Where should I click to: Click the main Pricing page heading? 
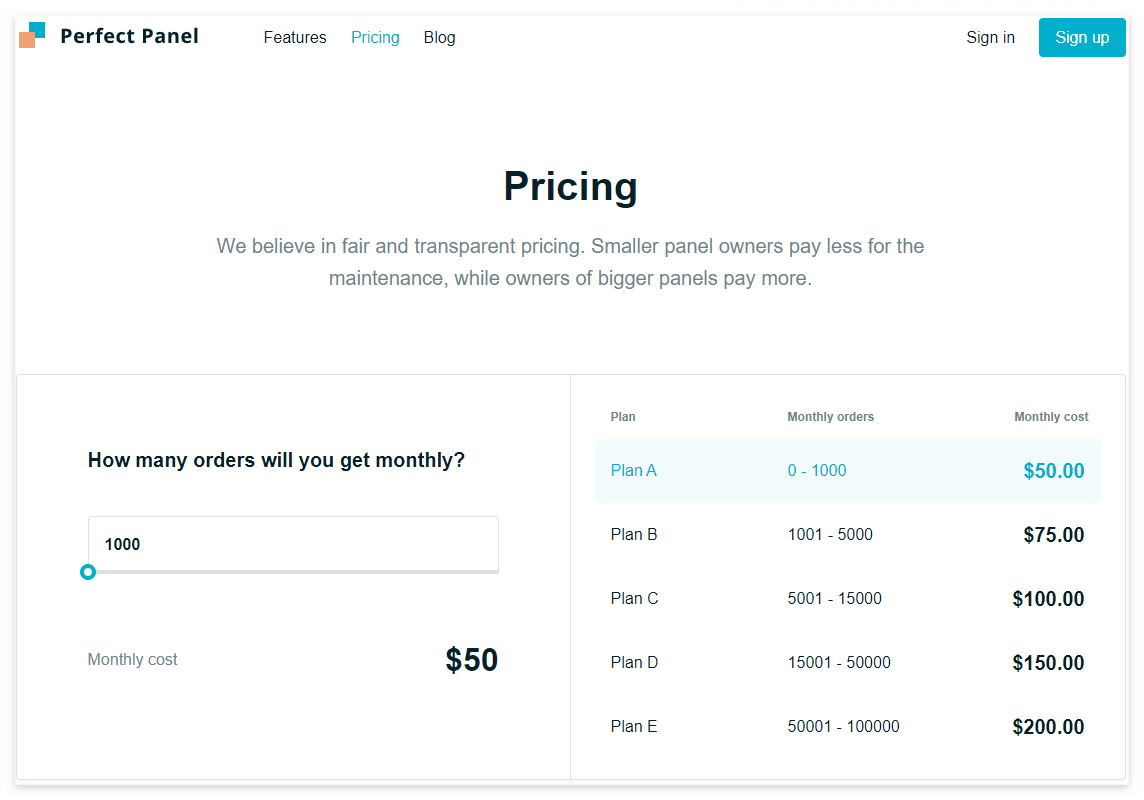571,187
